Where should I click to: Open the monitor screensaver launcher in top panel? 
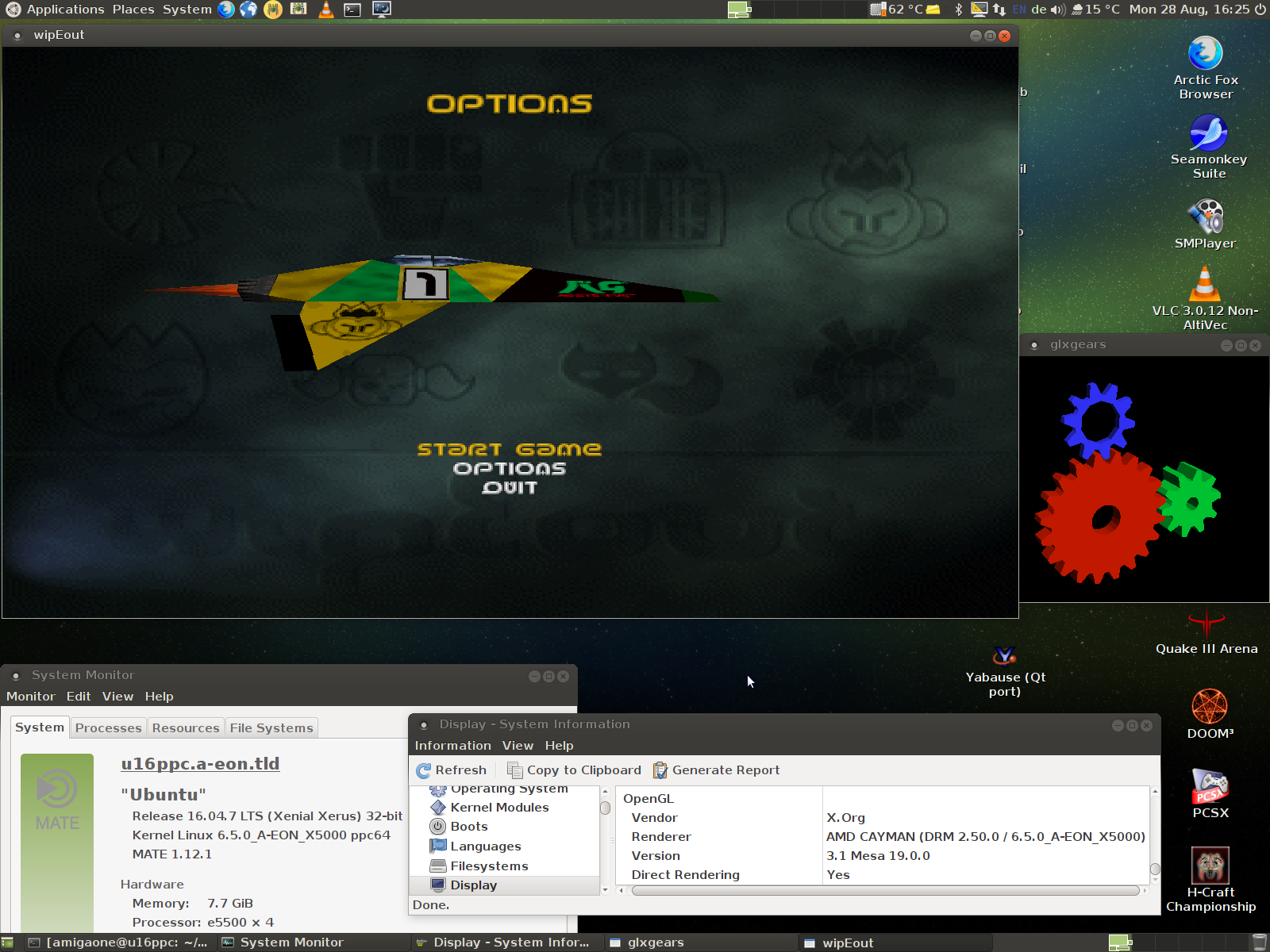(x=382, y=10)
